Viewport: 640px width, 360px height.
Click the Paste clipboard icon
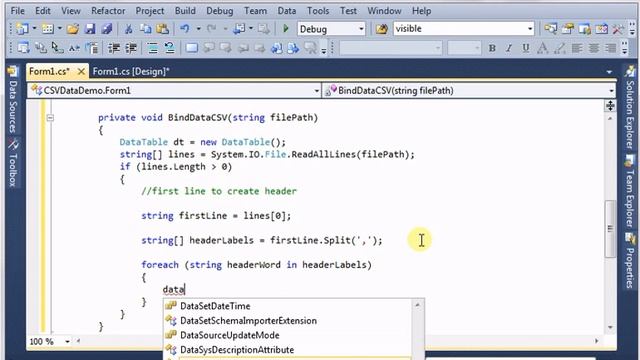tap(162, 29)
